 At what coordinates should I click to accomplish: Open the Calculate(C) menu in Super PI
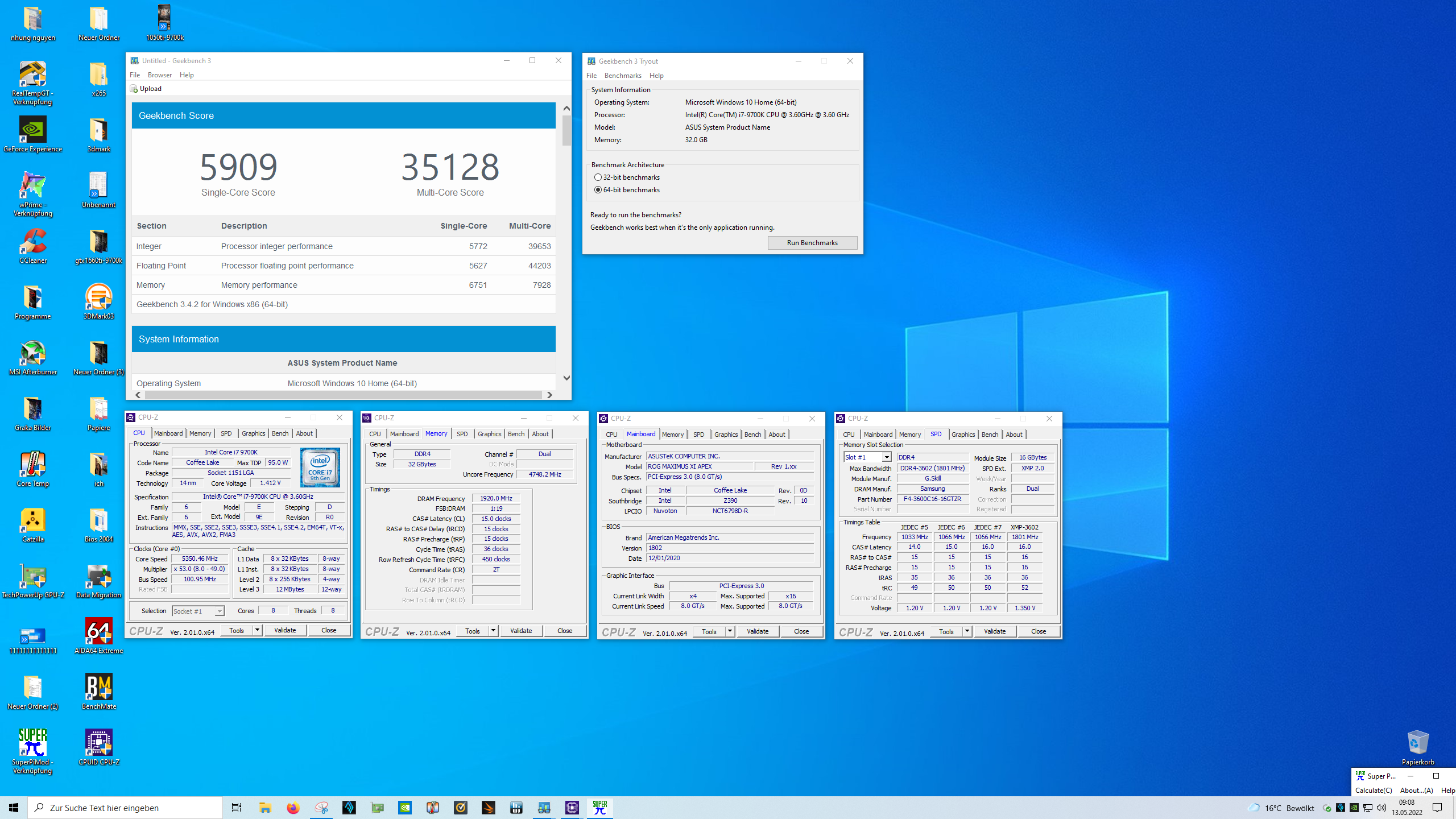coord(1374,791)
